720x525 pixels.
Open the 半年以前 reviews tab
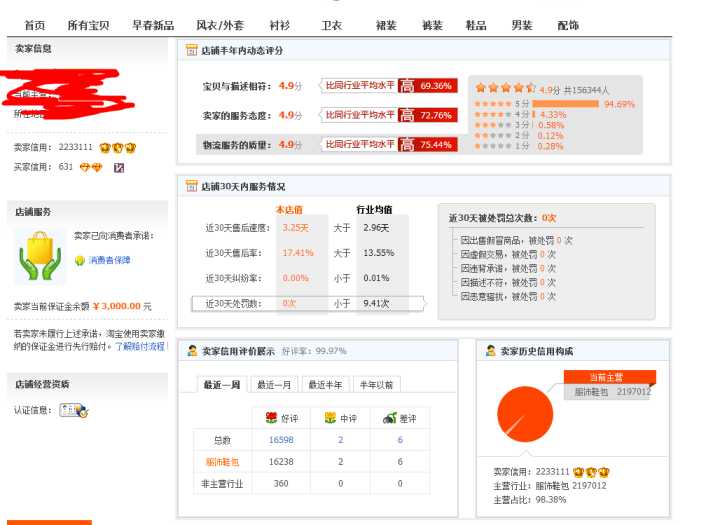pos(375,385)
